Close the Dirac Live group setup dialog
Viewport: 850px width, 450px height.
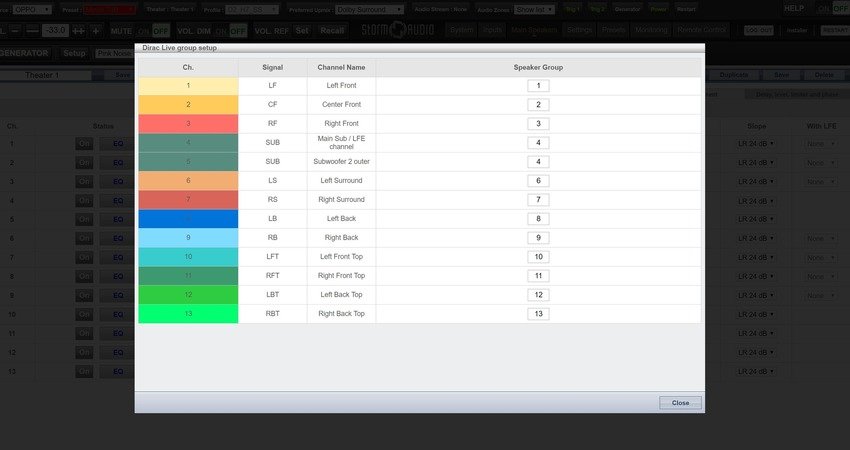[680, 403]
